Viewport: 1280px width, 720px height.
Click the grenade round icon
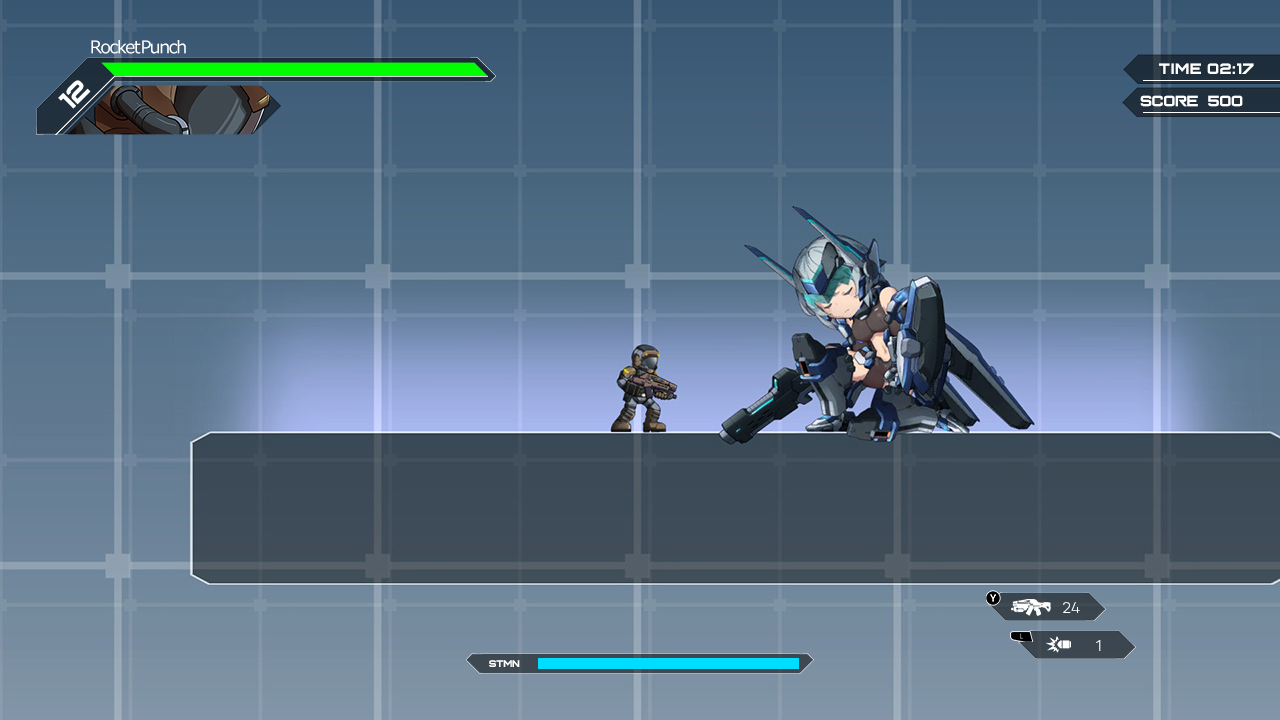coord(1060,645)
